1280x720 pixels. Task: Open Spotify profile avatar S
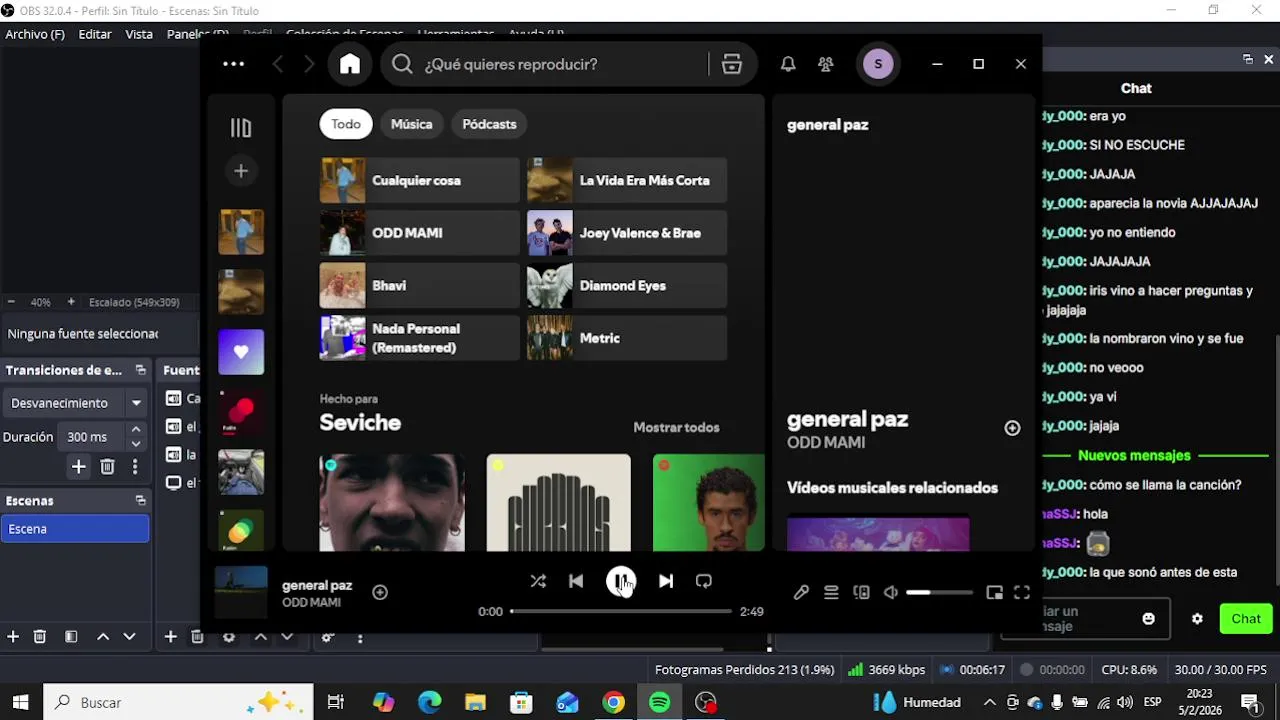878,64
